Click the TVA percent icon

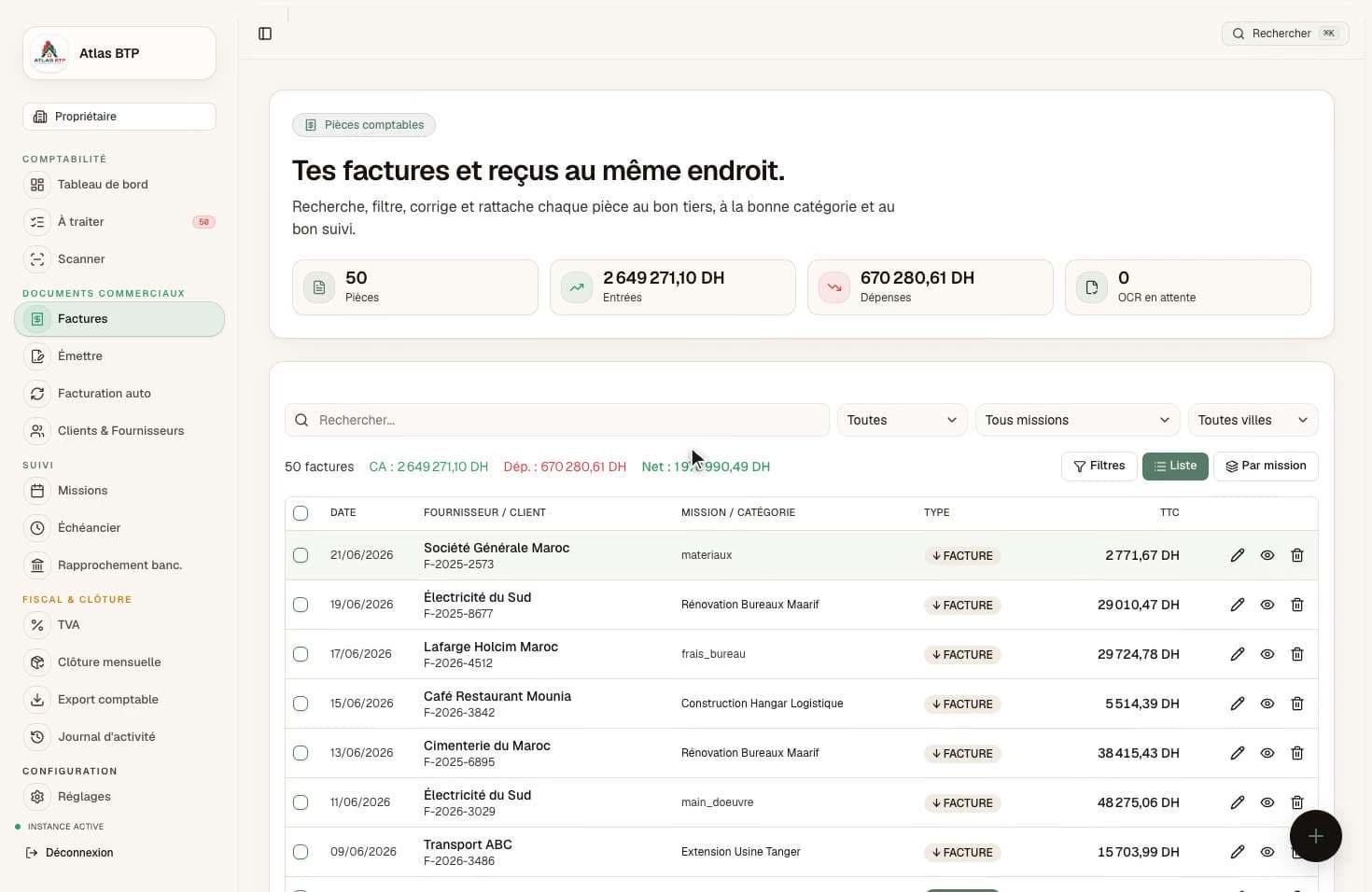point(37,625)
